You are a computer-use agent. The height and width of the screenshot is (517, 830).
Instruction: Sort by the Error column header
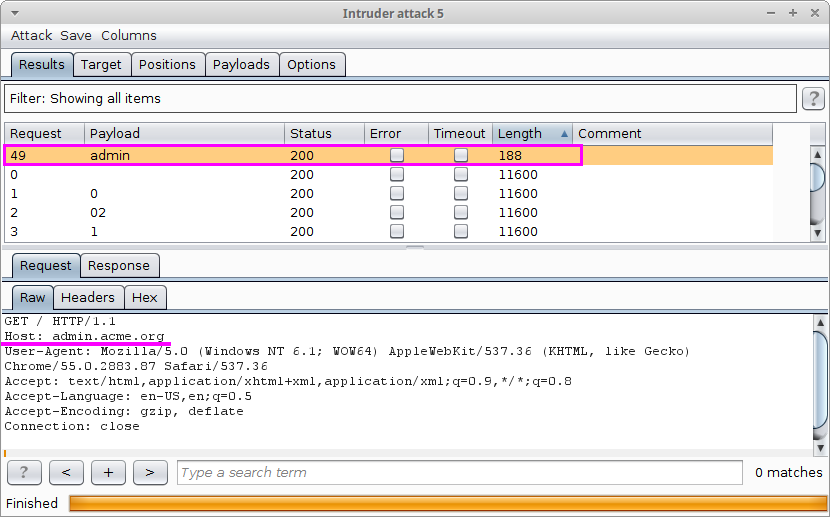pos(396,134)
